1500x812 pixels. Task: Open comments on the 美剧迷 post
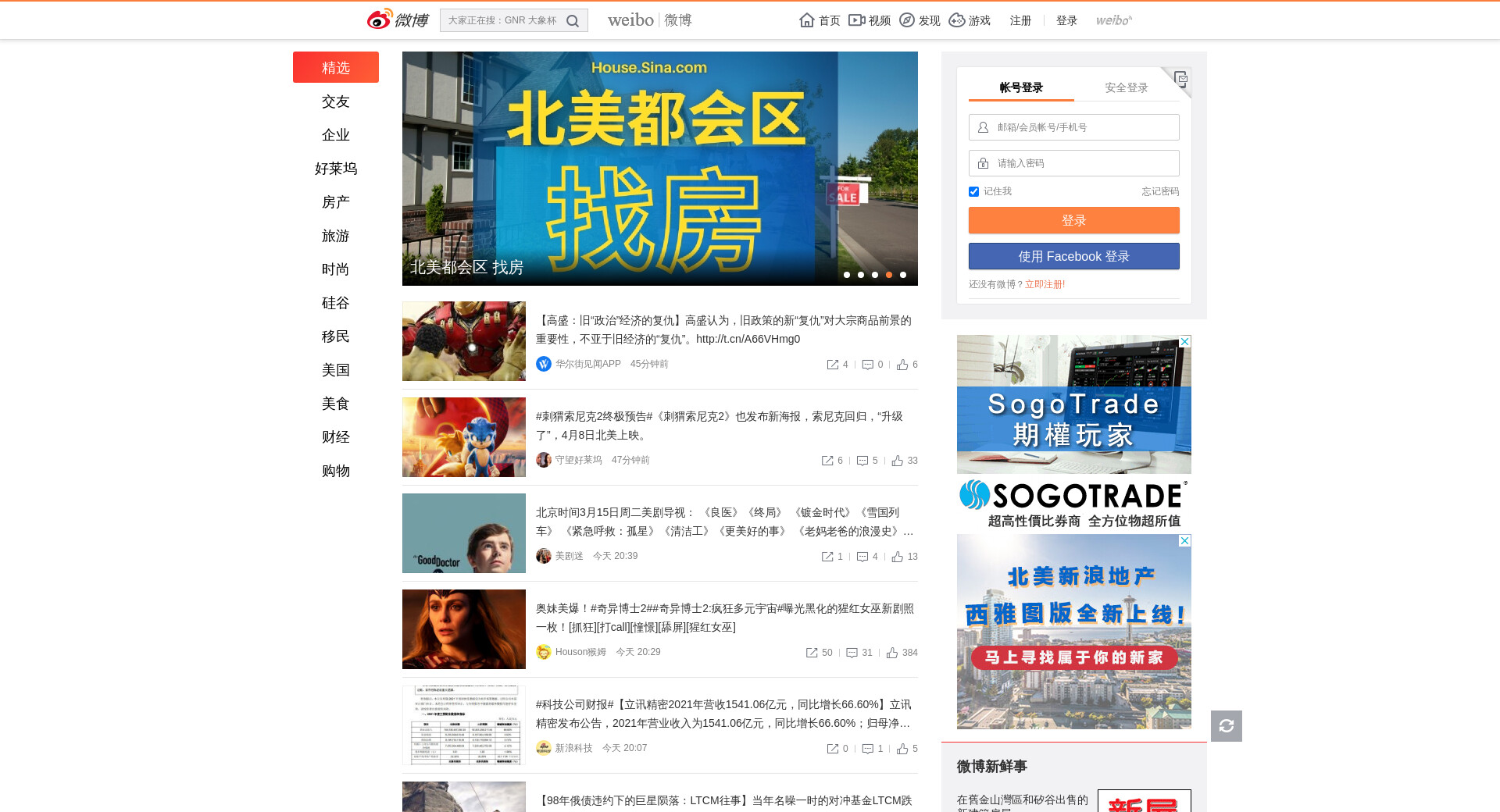tap(862, 557)
